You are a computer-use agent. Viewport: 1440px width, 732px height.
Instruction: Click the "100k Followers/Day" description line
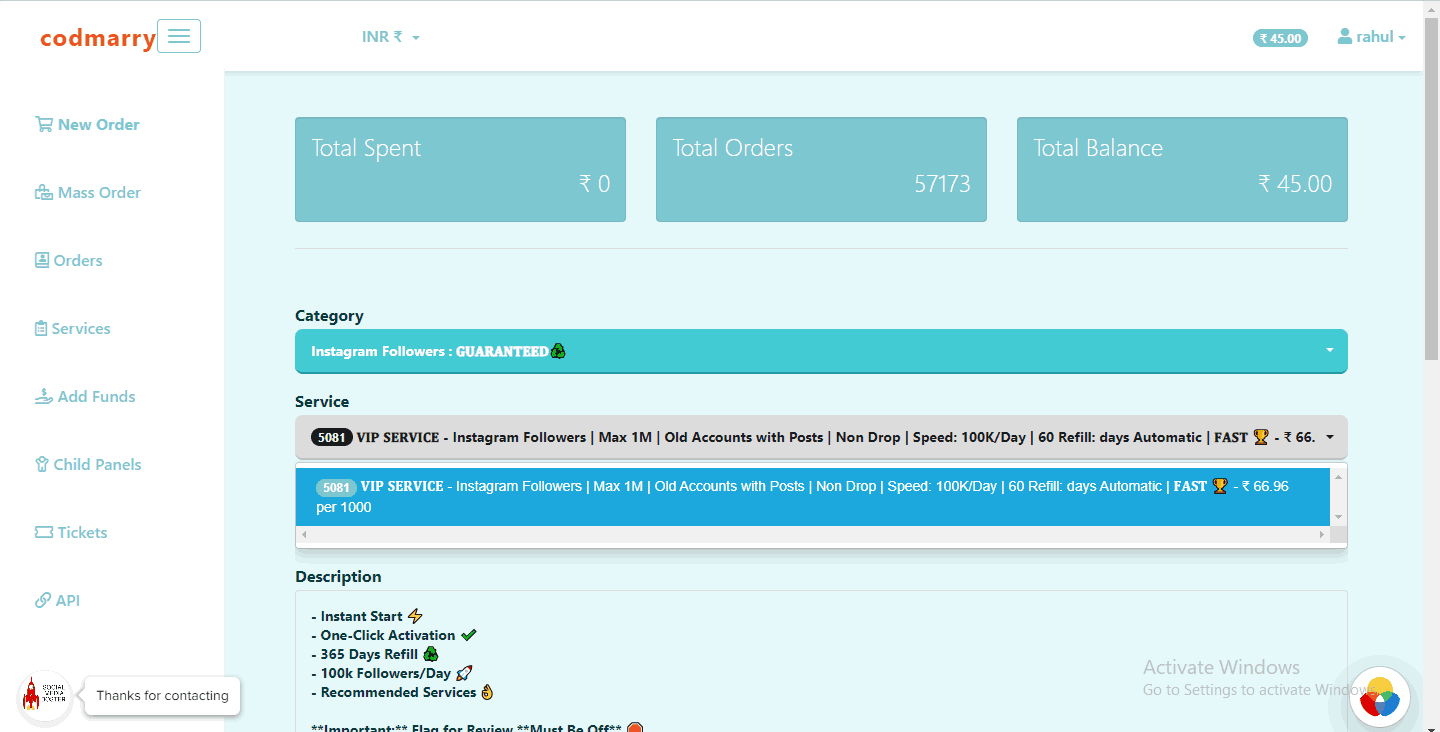391,673
